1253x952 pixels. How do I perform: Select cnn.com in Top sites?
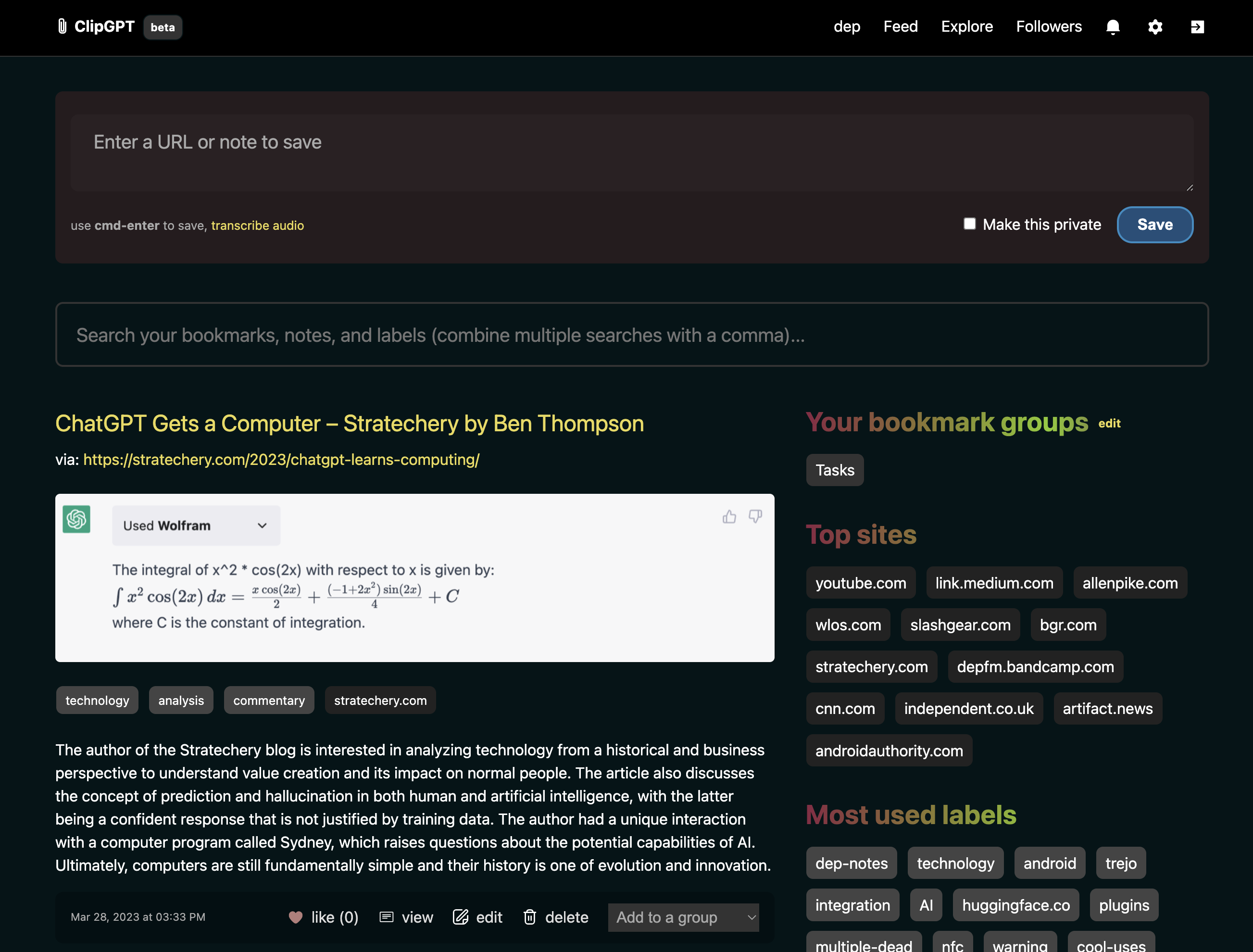(x=845, y=708)
